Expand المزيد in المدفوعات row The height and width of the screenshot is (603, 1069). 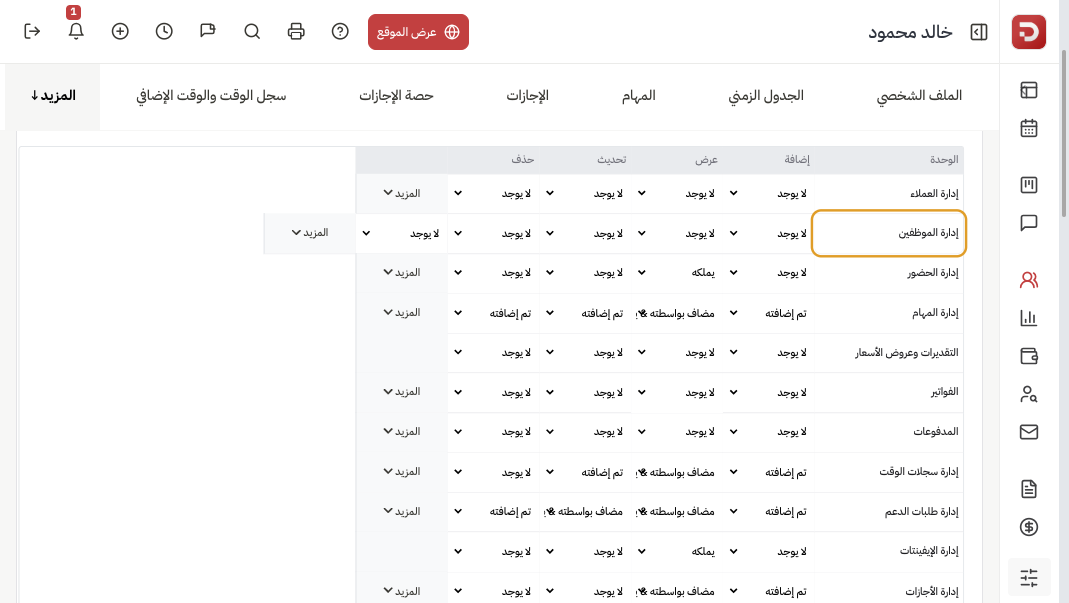click(402, 432)
